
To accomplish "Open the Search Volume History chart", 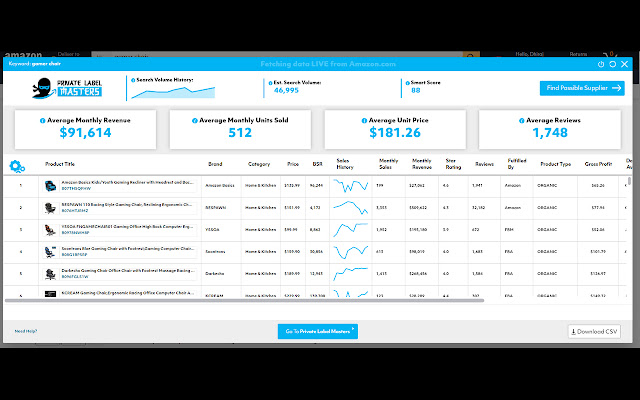I will pos(173,92).
